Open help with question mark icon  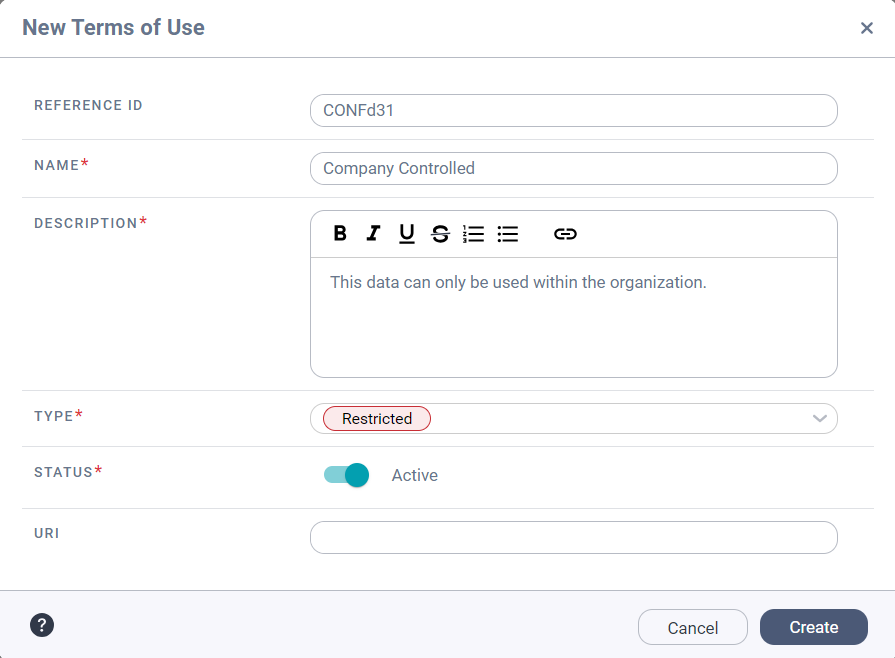point(42,625)
